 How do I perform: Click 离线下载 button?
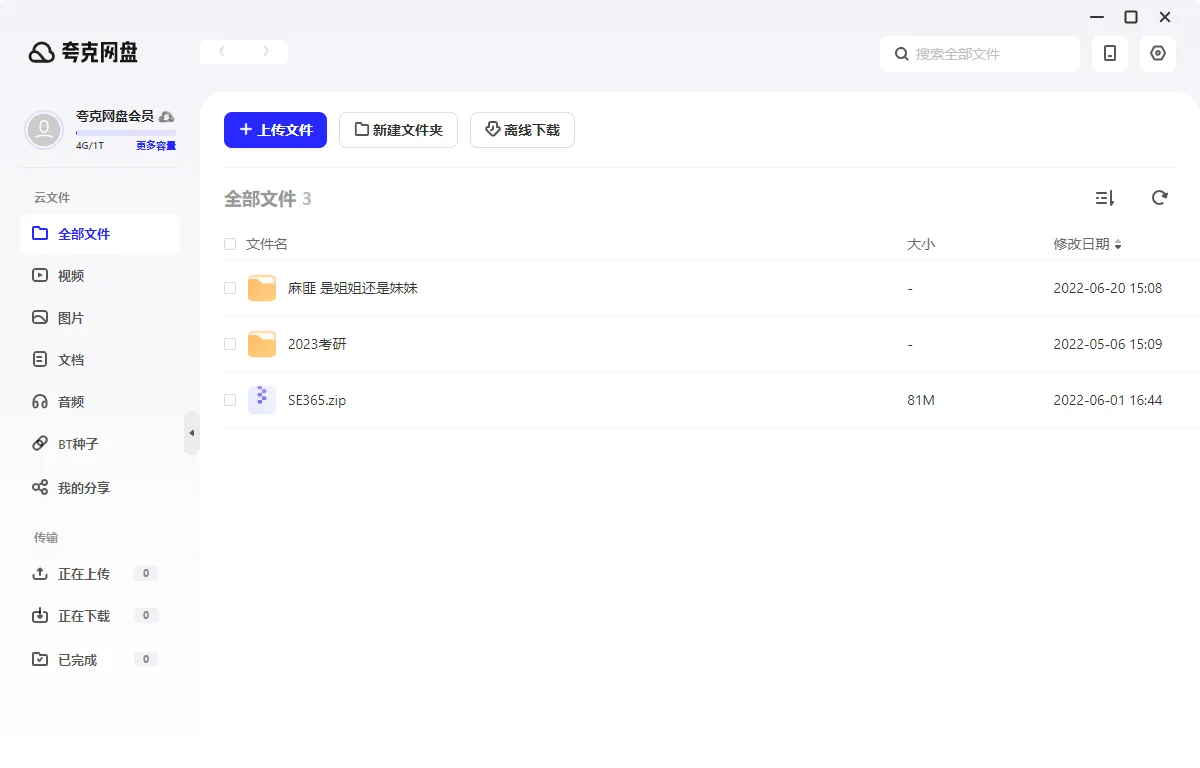[522, 130]
